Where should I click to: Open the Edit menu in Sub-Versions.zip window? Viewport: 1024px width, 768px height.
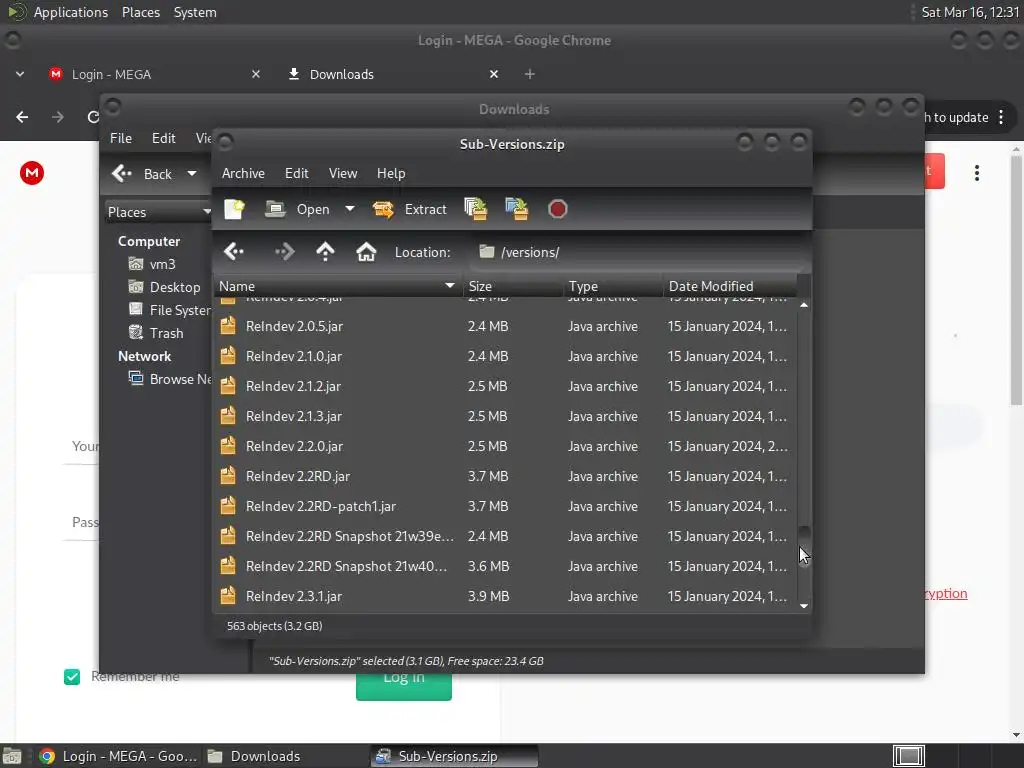click(296, 173)
